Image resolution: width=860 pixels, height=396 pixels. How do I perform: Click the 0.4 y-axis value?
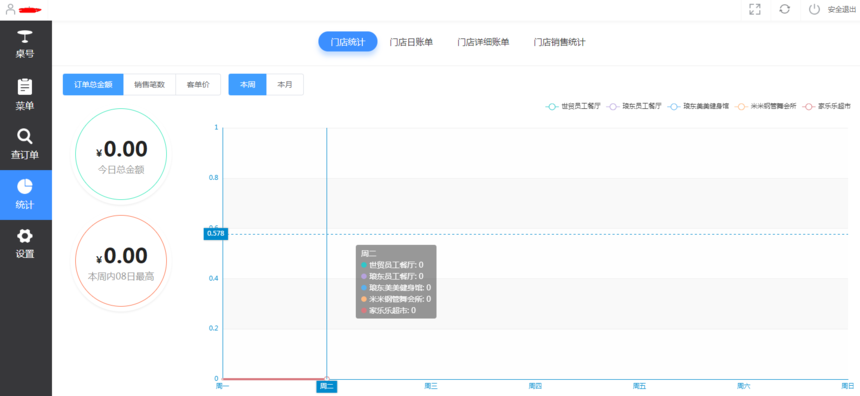213,278
